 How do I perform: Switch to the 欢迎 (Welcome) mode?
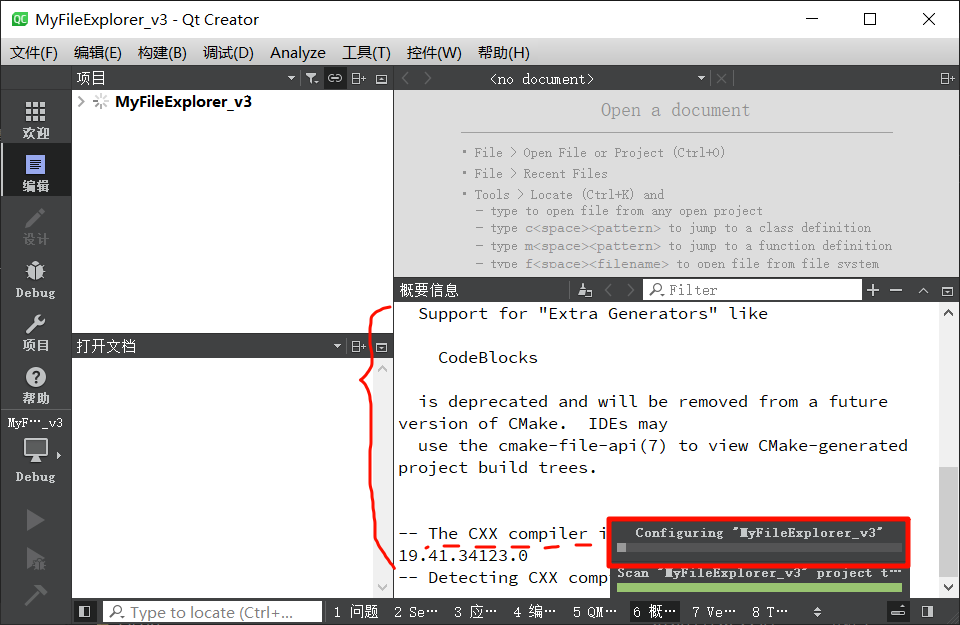[x=36, y=119]
